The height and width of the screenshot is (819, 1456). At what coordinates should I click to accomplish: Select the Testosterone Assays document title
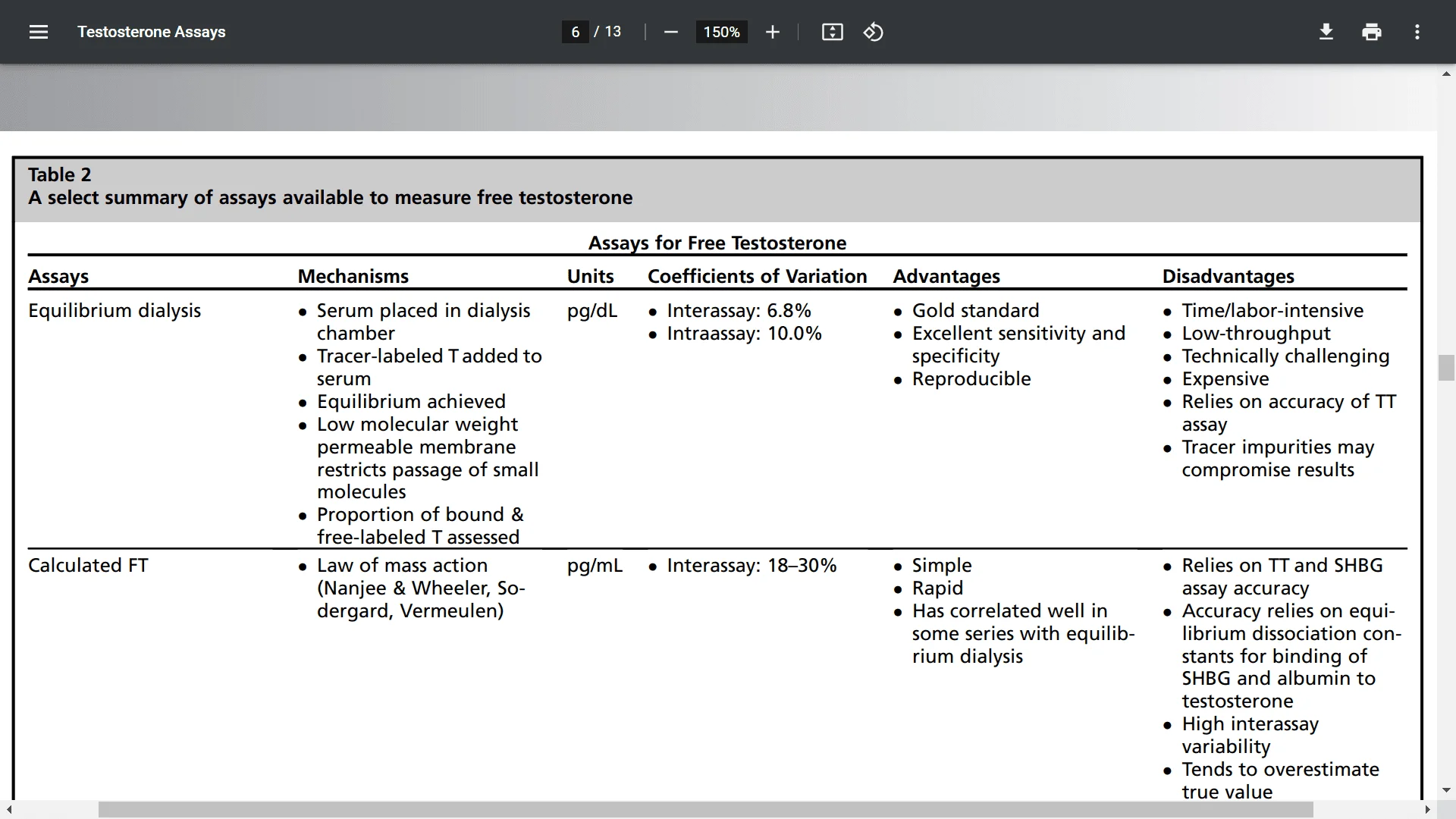(152, 32)
